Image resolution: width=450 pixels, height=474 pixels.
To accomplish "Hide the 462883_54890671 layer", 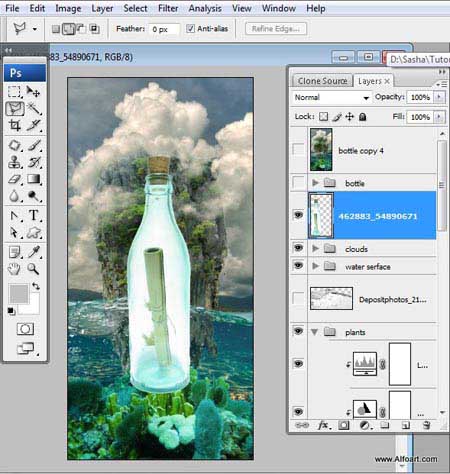I will point(298,215).
